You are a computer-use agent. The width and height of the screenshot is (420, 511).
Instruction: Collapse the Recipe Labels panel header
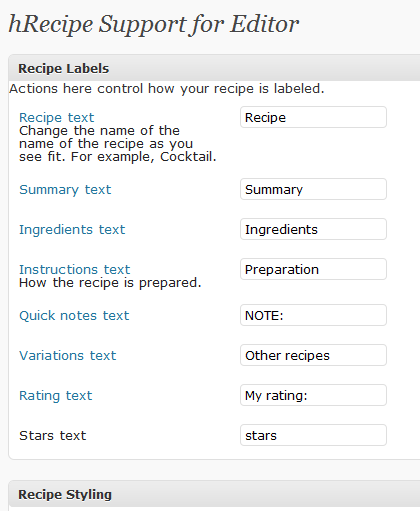(214, 68)
